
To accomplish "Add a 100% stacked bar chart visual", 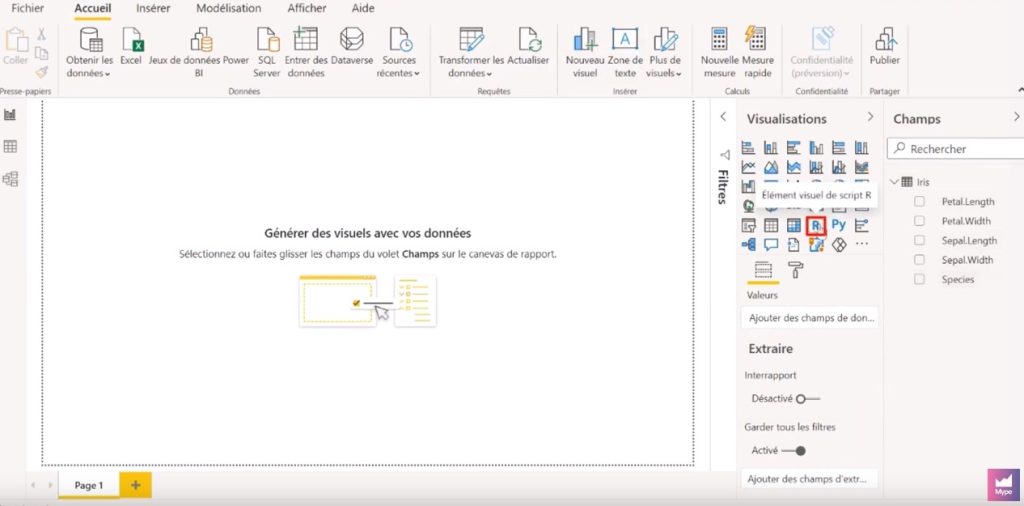I will click(839, 148).
